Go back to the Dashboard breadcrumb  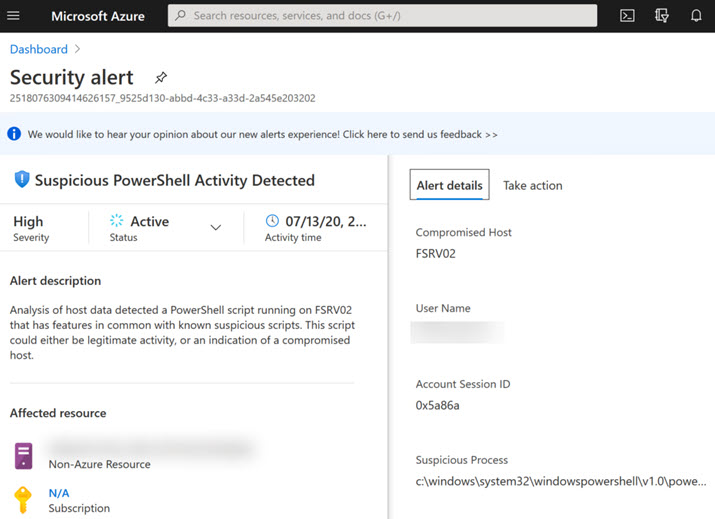(39, 49)
